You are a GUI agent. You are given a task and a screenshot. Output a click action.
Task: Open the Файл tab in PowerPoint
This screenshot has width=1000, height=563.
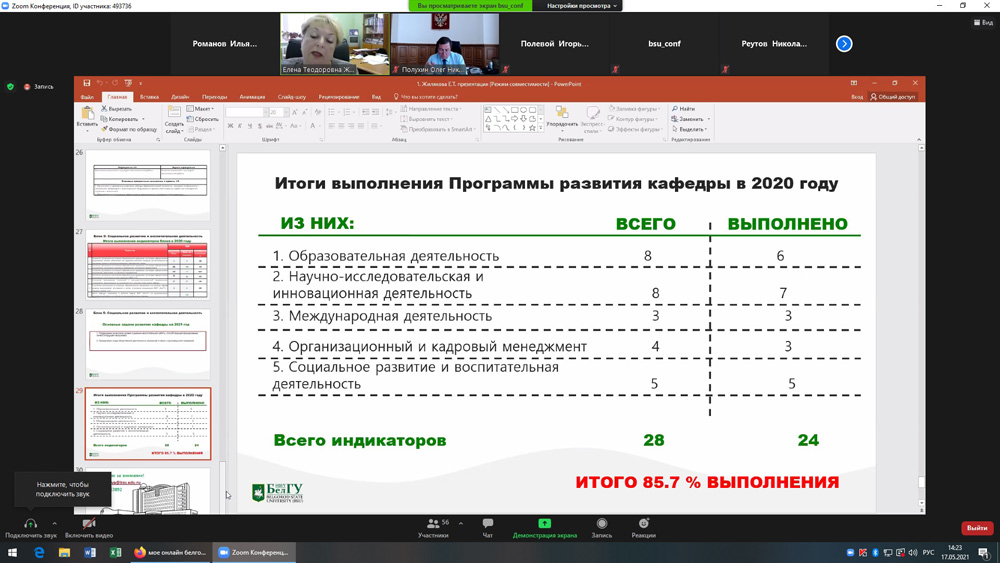click(87, 97)
